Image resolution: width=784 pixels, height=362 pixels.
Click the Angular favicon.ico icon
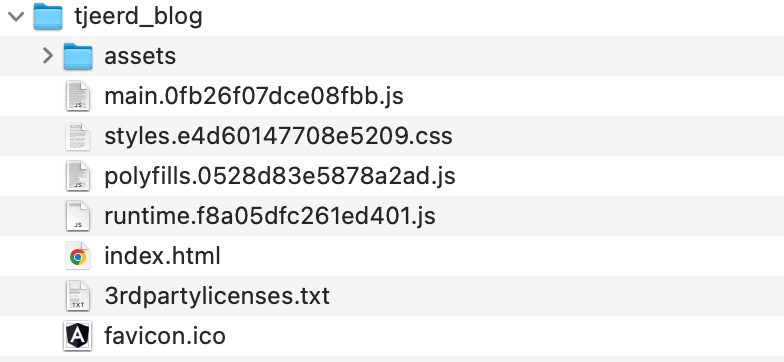pos(78,336)
